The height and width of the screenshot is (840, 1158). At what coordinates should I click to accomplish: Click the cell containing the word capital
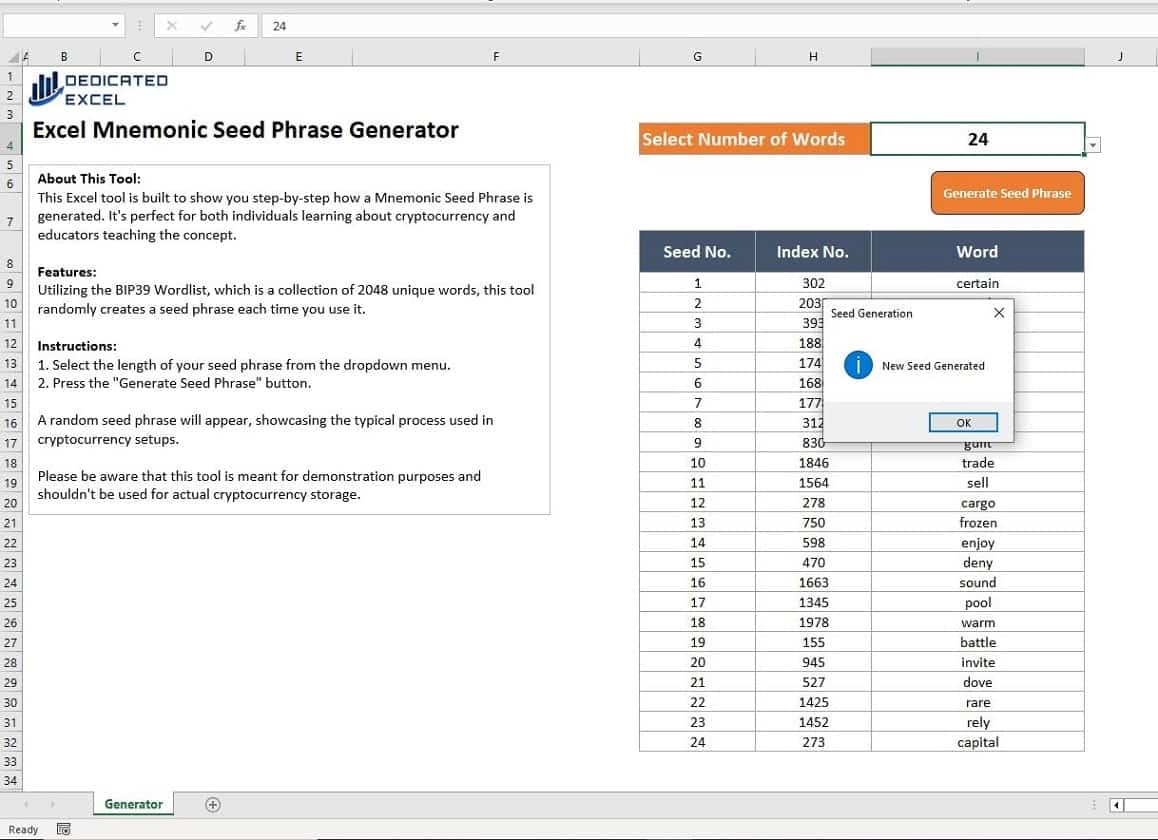977,741
